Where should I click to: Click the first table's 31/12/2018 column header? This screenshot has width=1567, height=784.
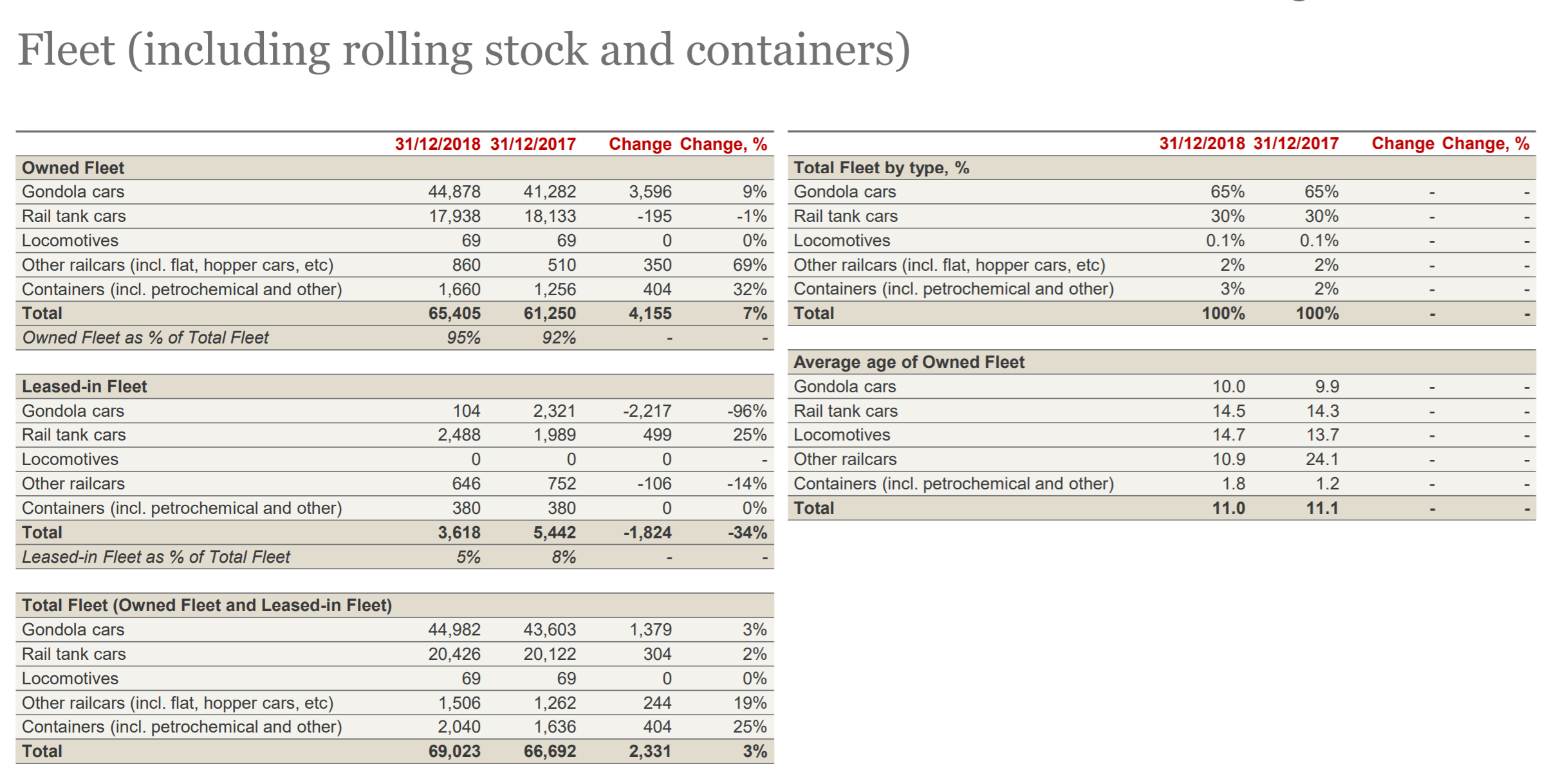[438, 144]
